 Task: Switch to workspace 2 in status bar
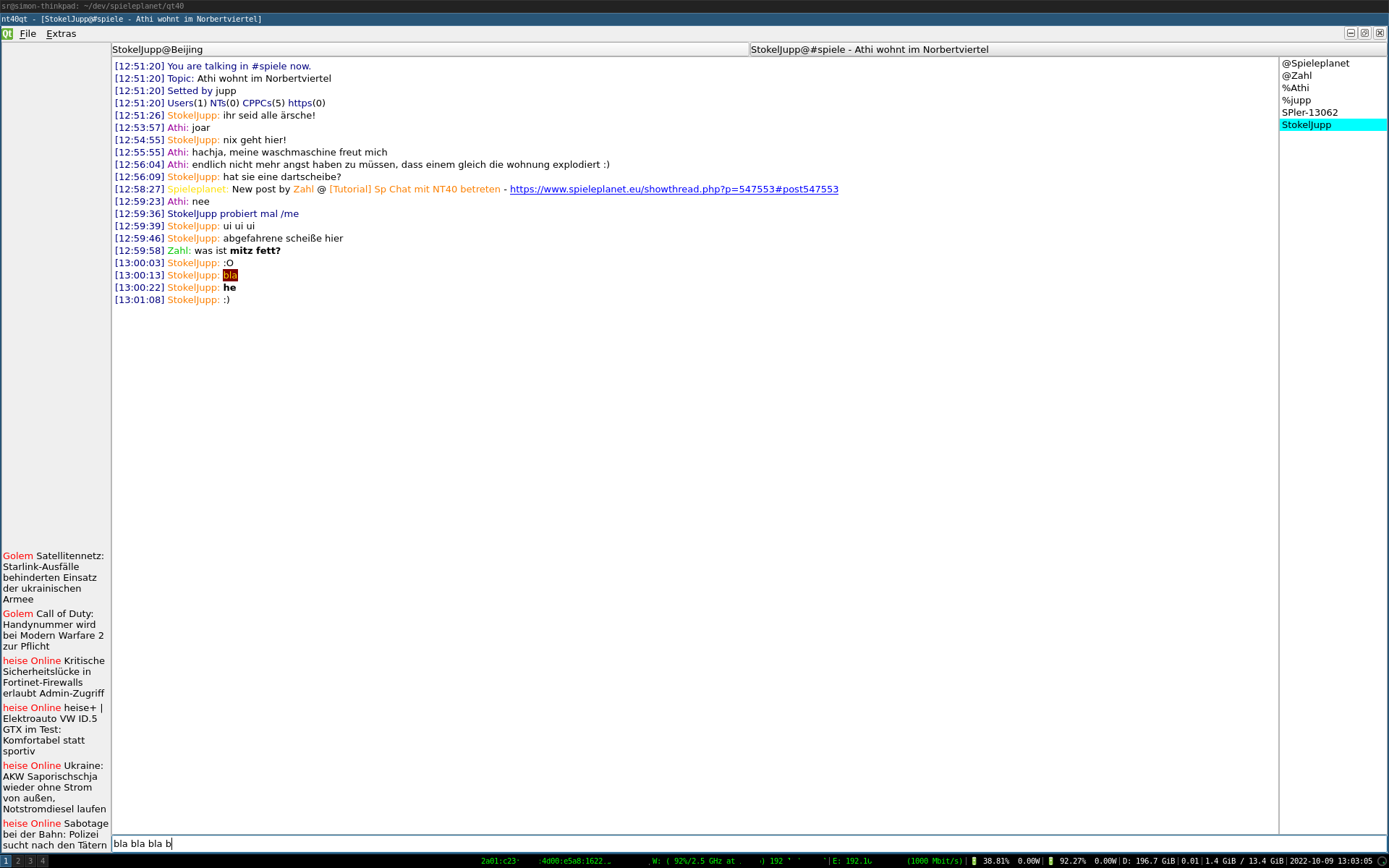(18, 861)
